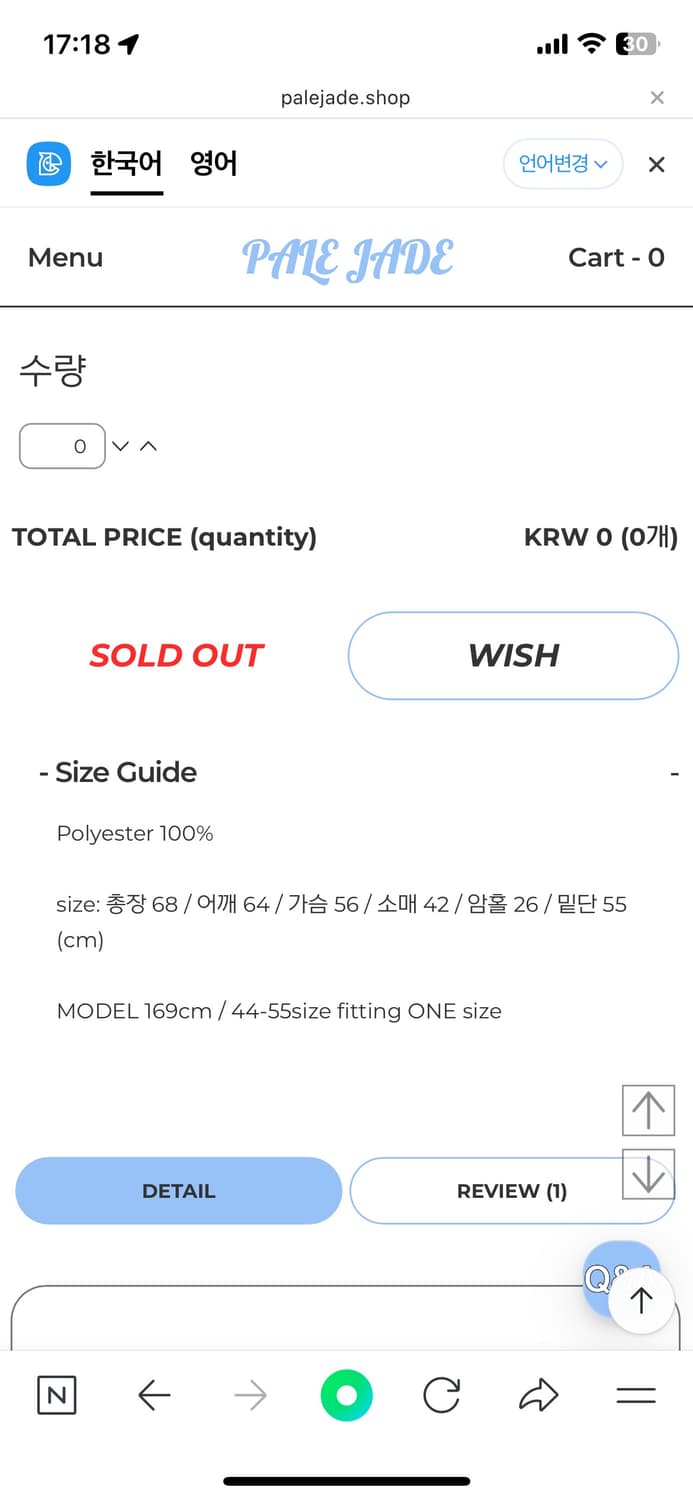Open the Naver home N icon
Viewport: 693px width, 1500px height.
coord(56,1395)
